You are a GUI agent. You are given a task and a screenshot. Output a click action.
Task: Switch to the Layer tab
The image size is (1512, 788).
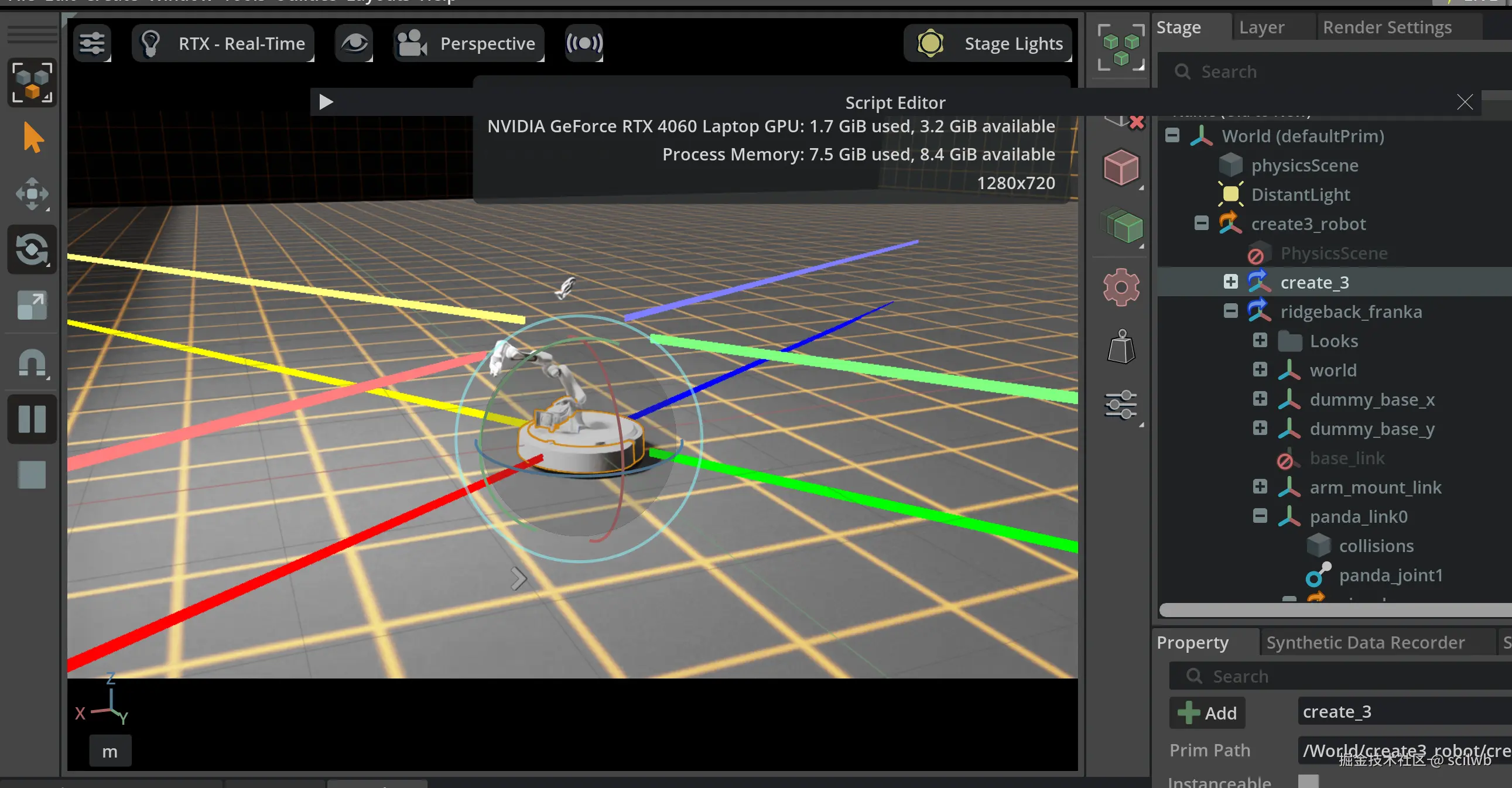[x=1261, y=28]
